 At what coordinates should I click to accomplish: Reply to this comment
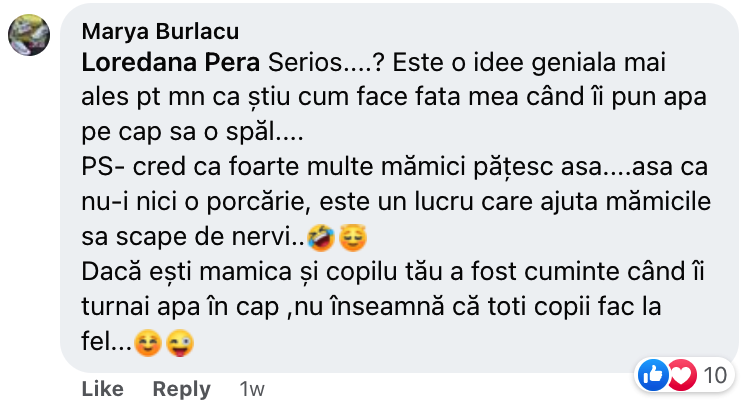[x=183, y=389]
